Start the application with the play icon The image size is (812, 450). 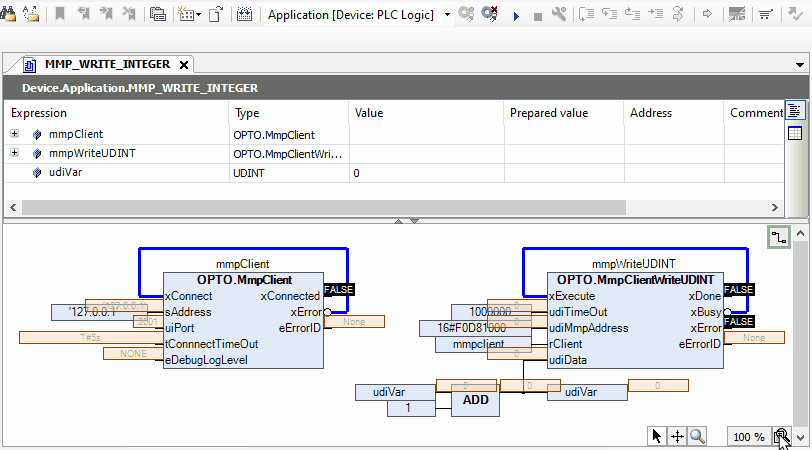[516, 16]
